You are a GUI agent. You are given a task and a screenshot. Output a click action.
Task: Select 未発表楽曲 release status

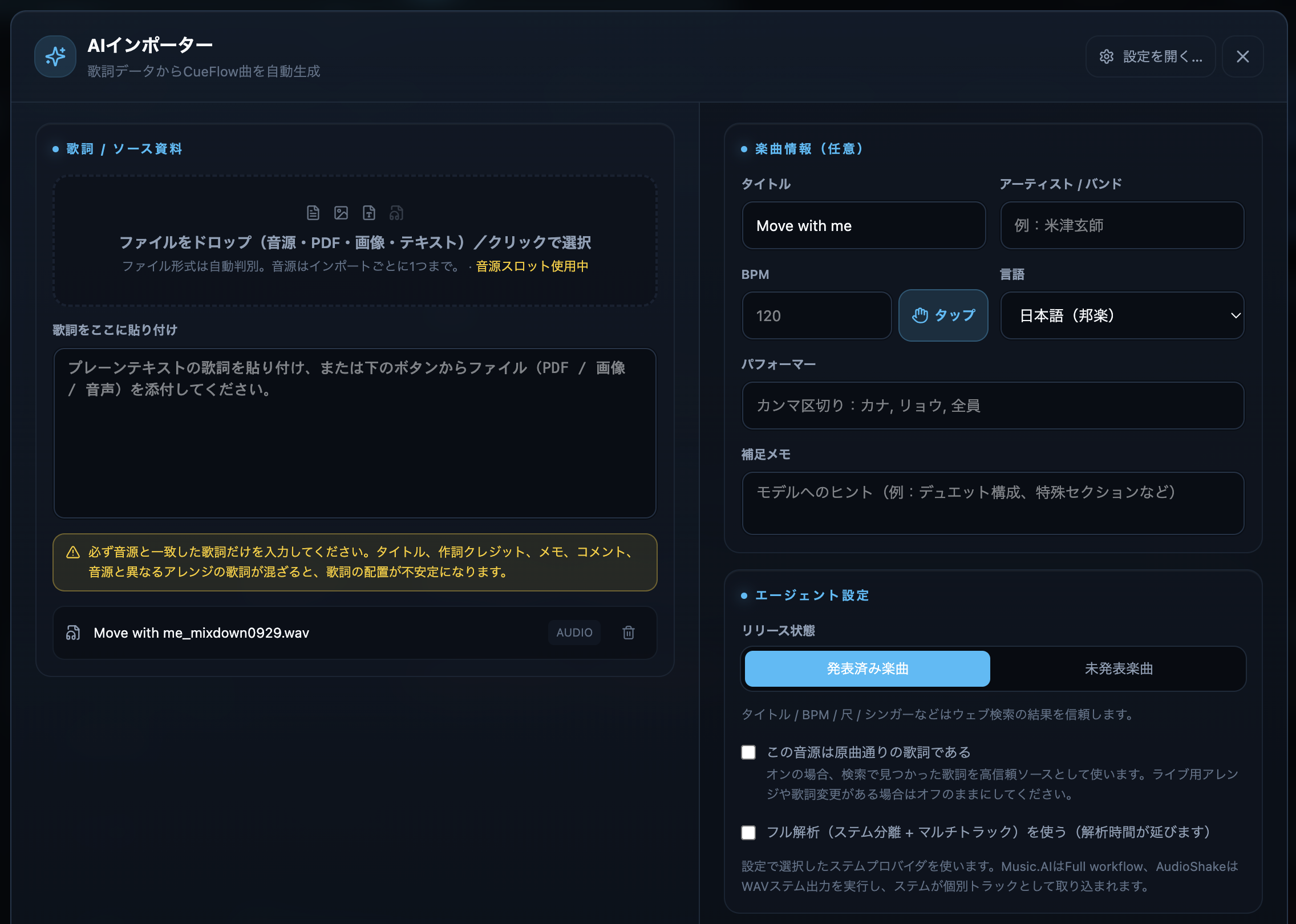[1119, 668]
